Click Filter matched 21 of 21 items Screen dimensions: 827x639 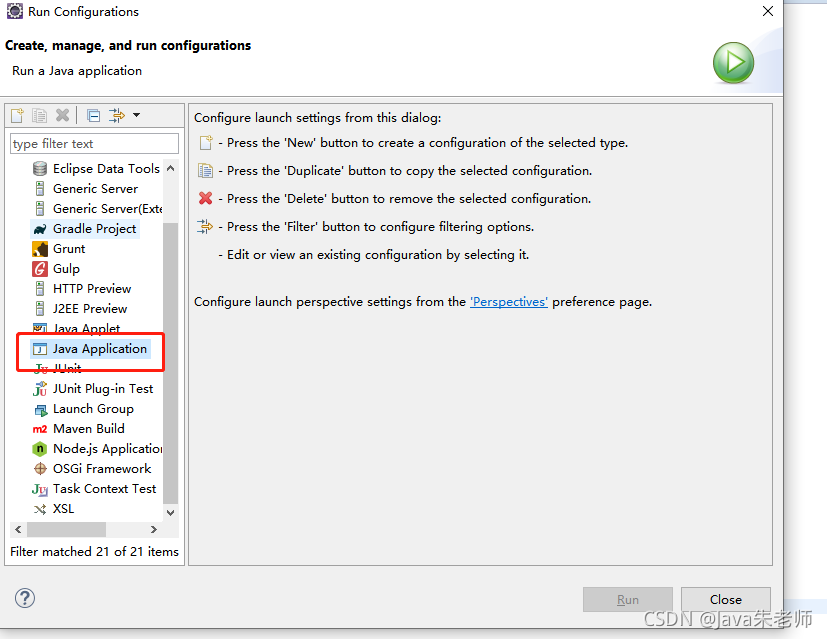[x=94, y=551]
